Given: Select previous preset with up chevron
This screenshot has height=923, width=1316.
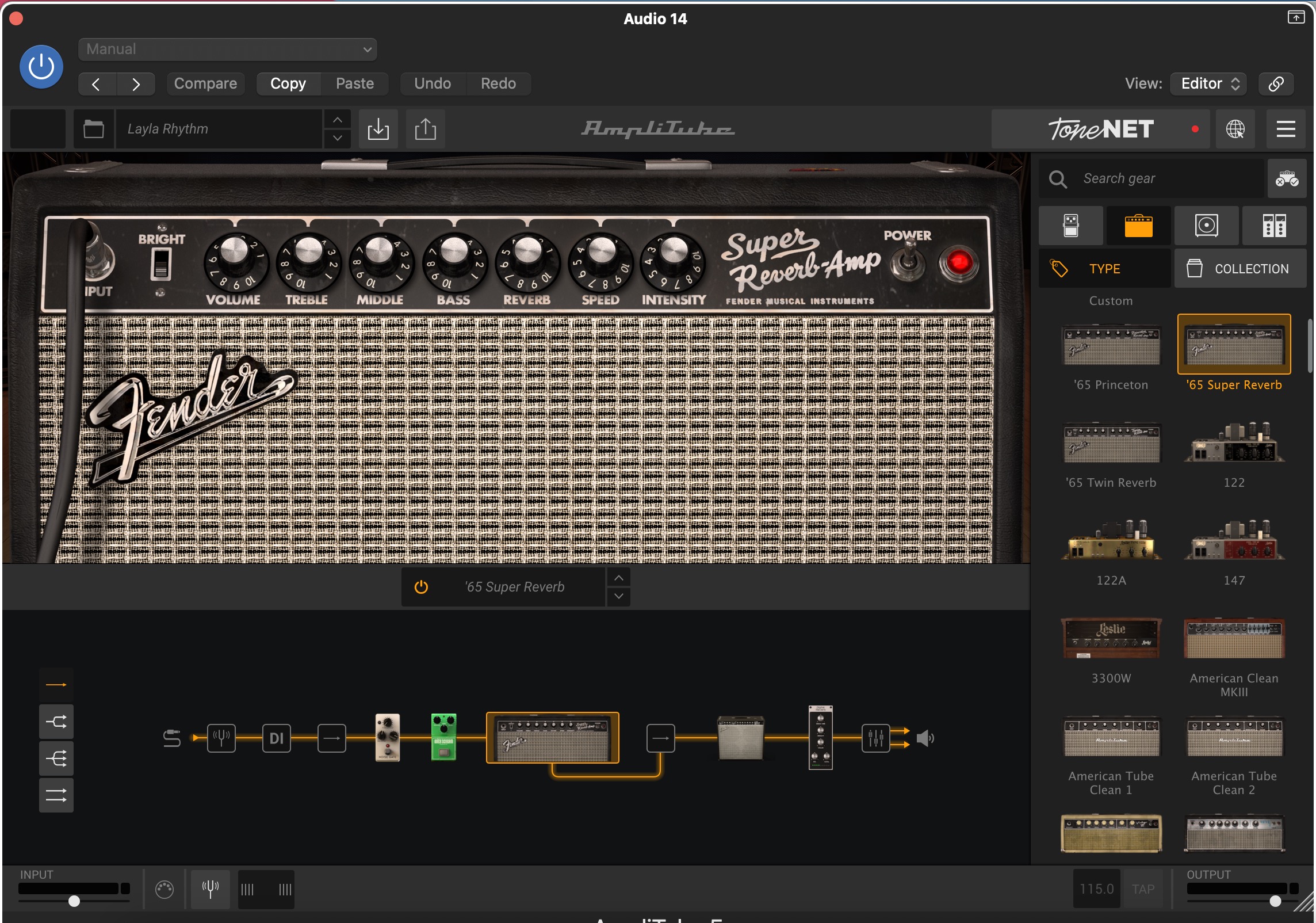Looking at the screenshot, I should pos(338,120).
